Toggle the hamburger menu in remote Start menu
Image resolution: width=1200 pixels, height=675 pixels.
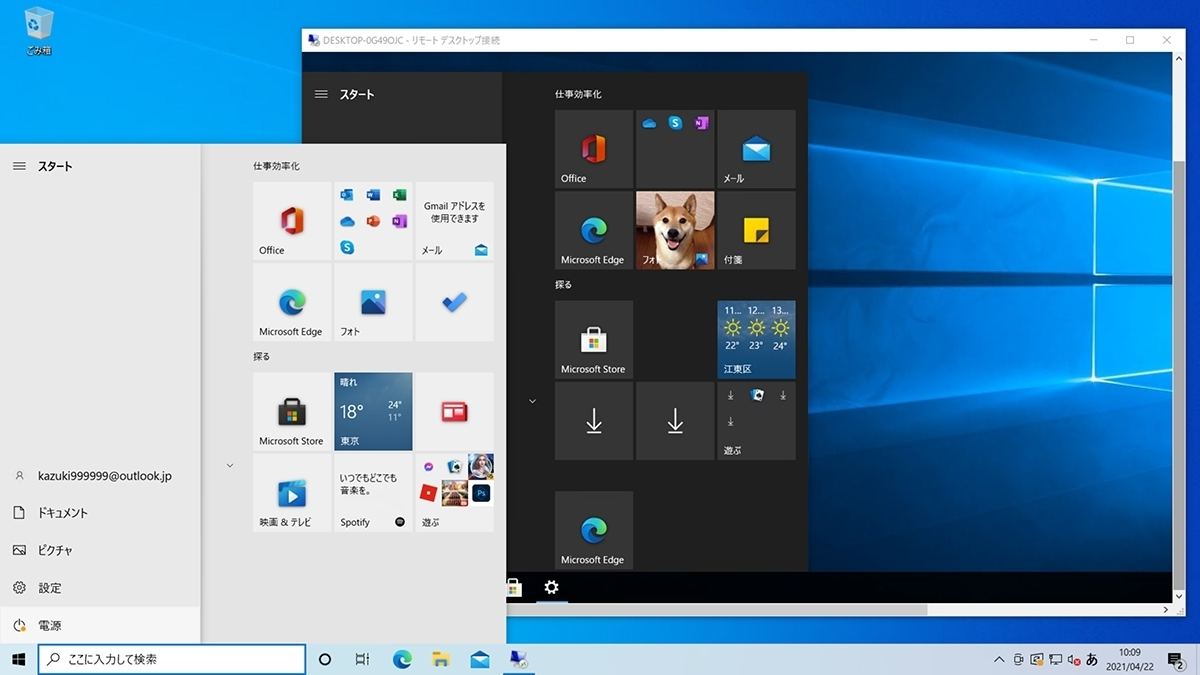click(321, 94)
